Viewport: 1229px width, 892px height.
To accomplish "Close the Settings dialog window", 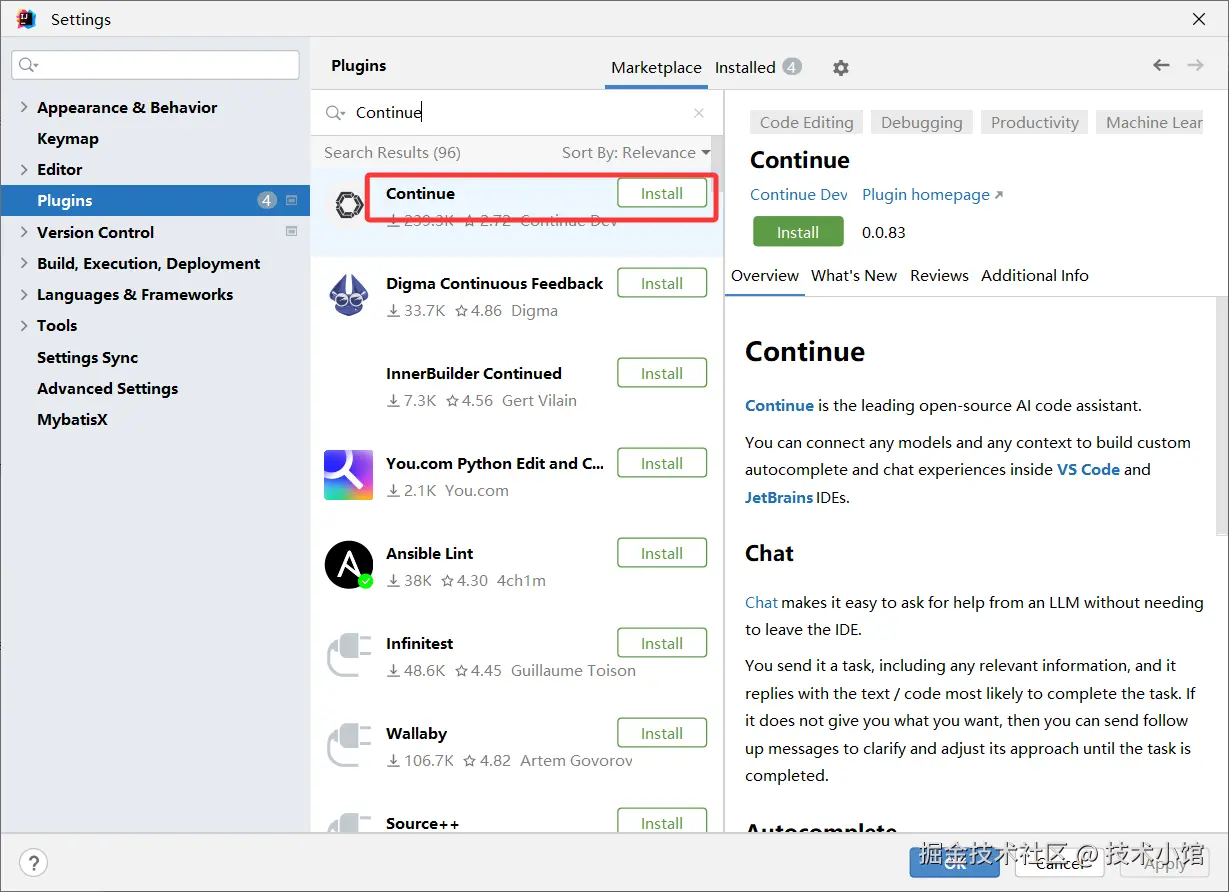I will (x=1199, y=19).
